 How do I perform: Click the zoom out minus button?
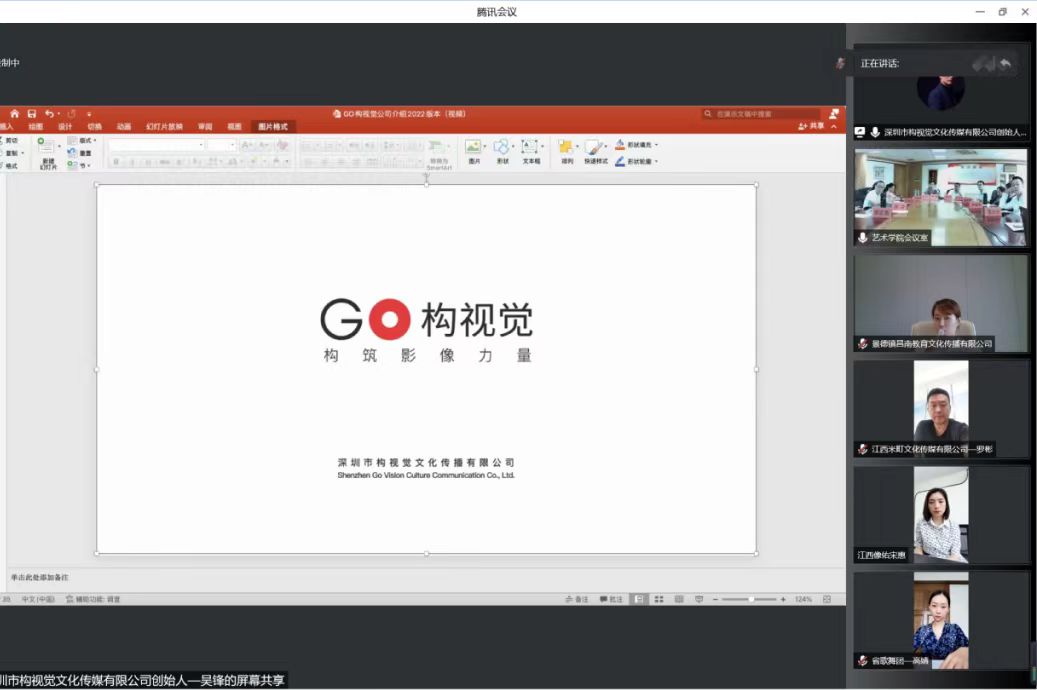(x=716, y=599)
